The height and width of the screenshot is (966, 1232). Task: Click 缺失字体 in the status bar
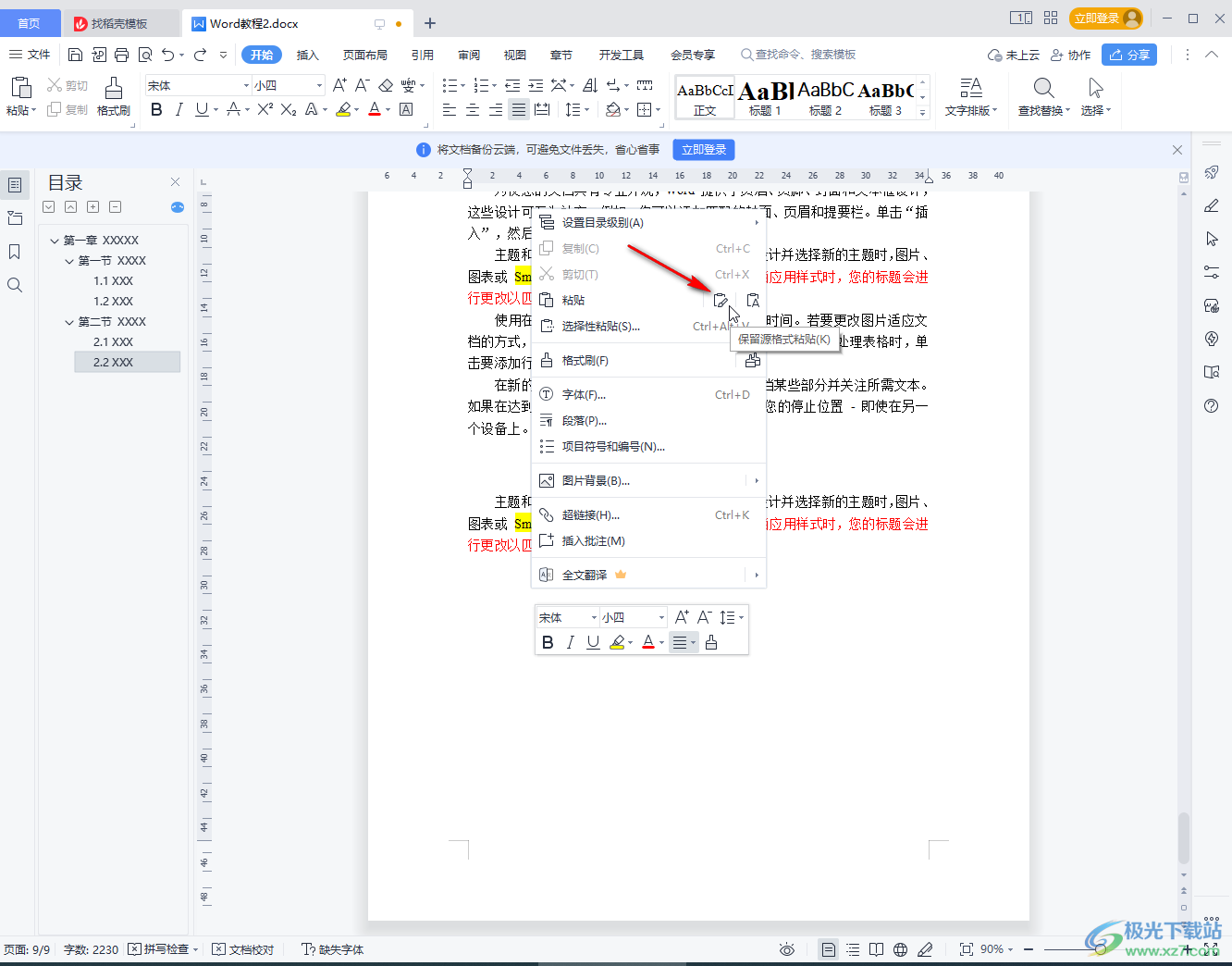pyautogui.click(x=333, y=949)
